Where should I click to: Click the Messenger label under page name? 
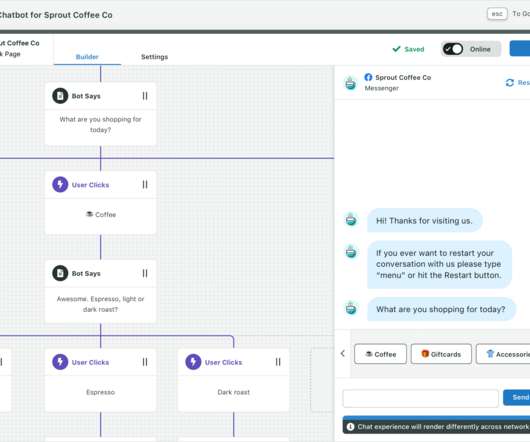pos(382,88)
